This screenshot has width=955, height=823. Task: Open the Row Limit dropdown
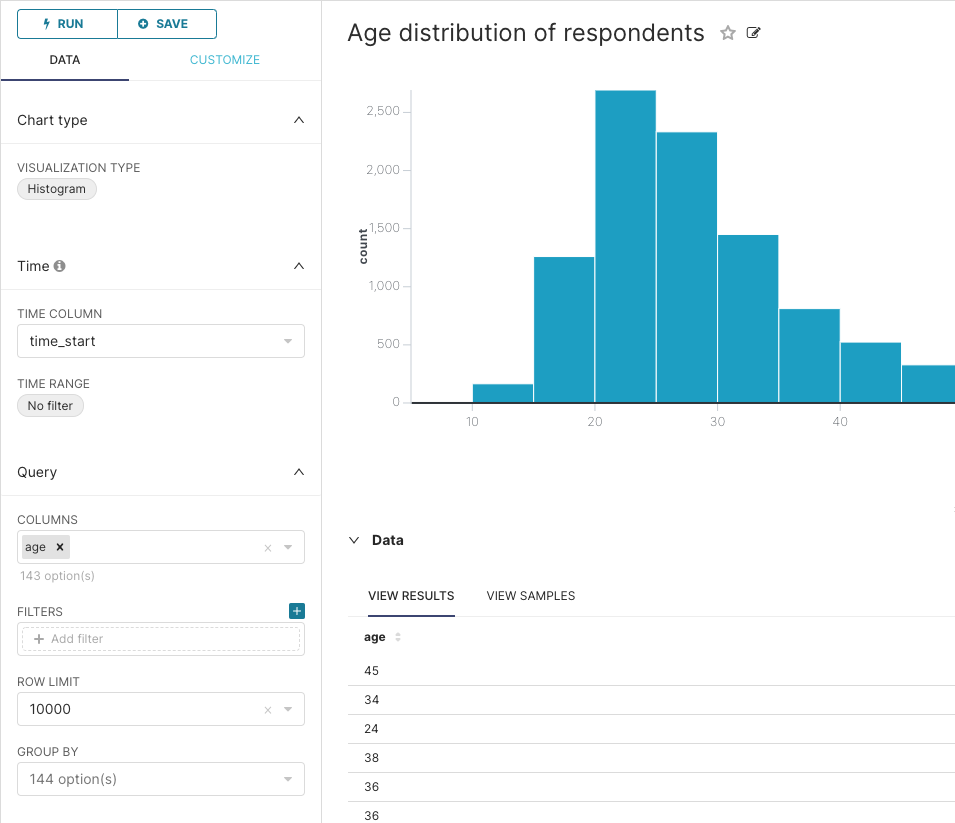(288, 709)
